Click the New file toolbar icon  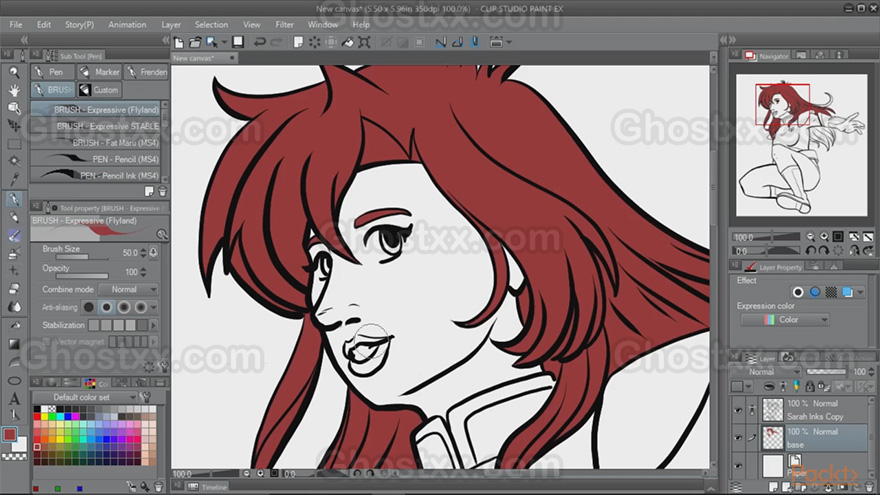pos(178,42)
